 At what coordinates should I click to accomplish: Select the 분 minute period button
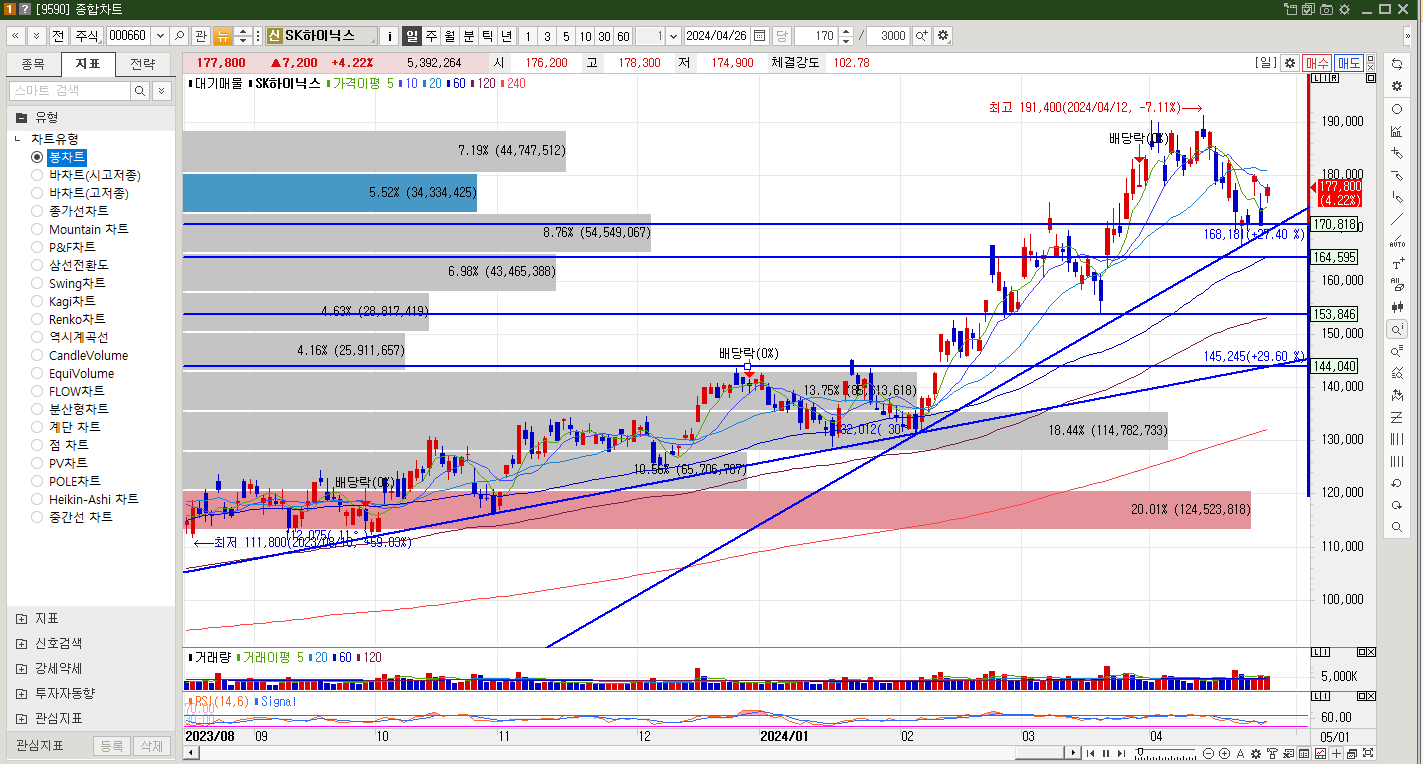coord(469,36)
